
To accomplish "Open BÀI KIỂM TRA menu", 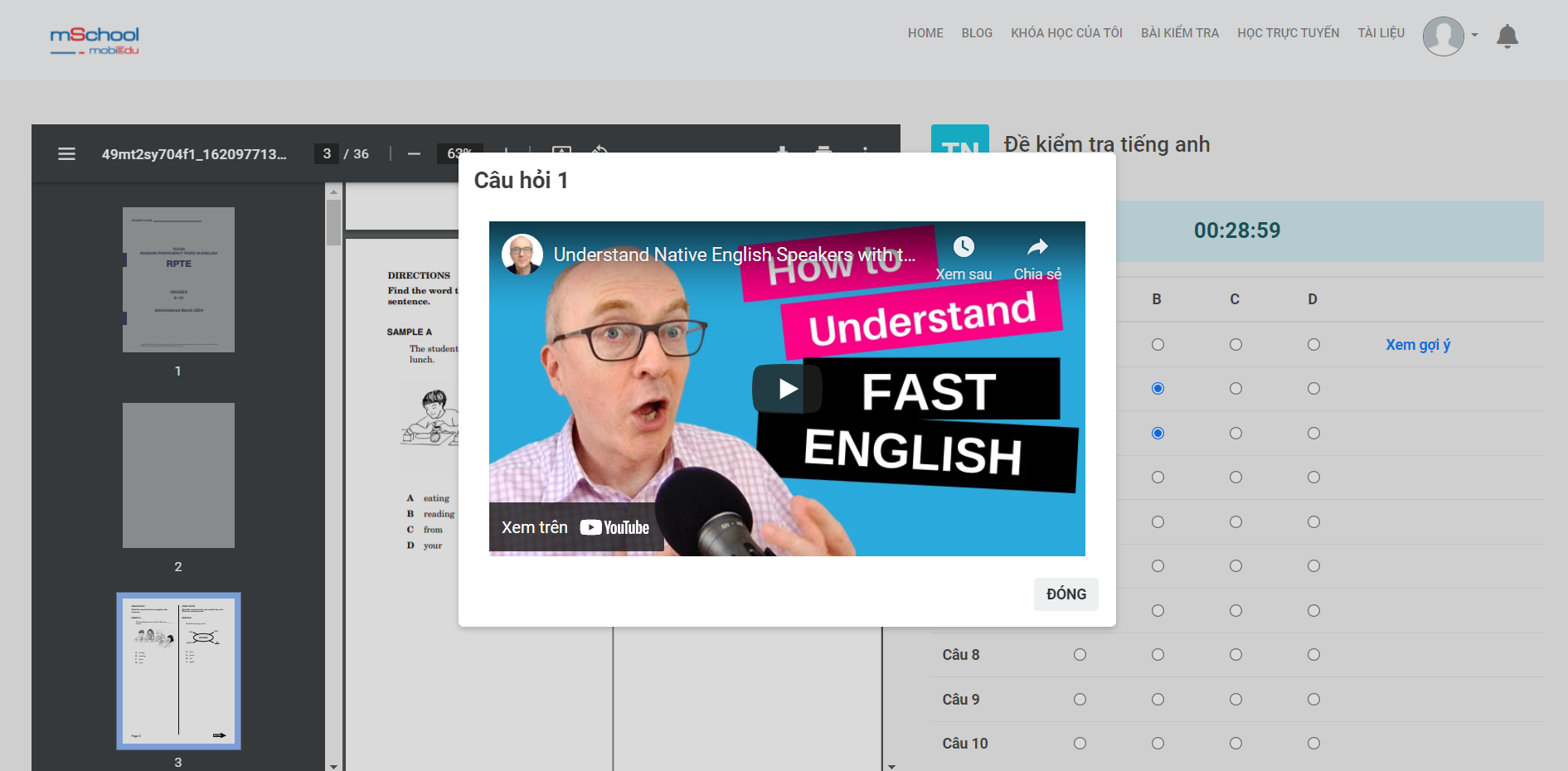I will (x=1180, y=33).
